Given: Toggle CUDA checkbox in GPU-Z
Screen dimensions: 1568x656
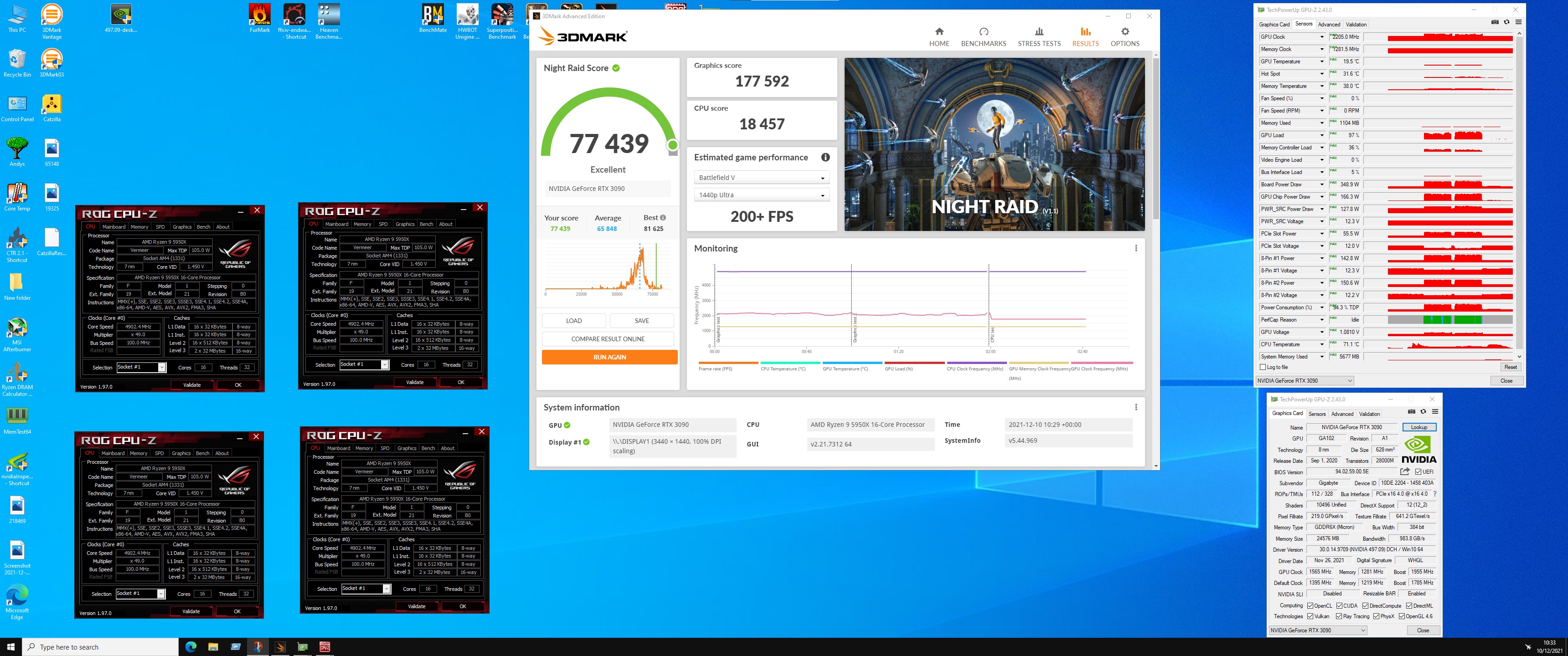Looking at the screenshot, I should pyautogui.click(x=1339, y=606).
